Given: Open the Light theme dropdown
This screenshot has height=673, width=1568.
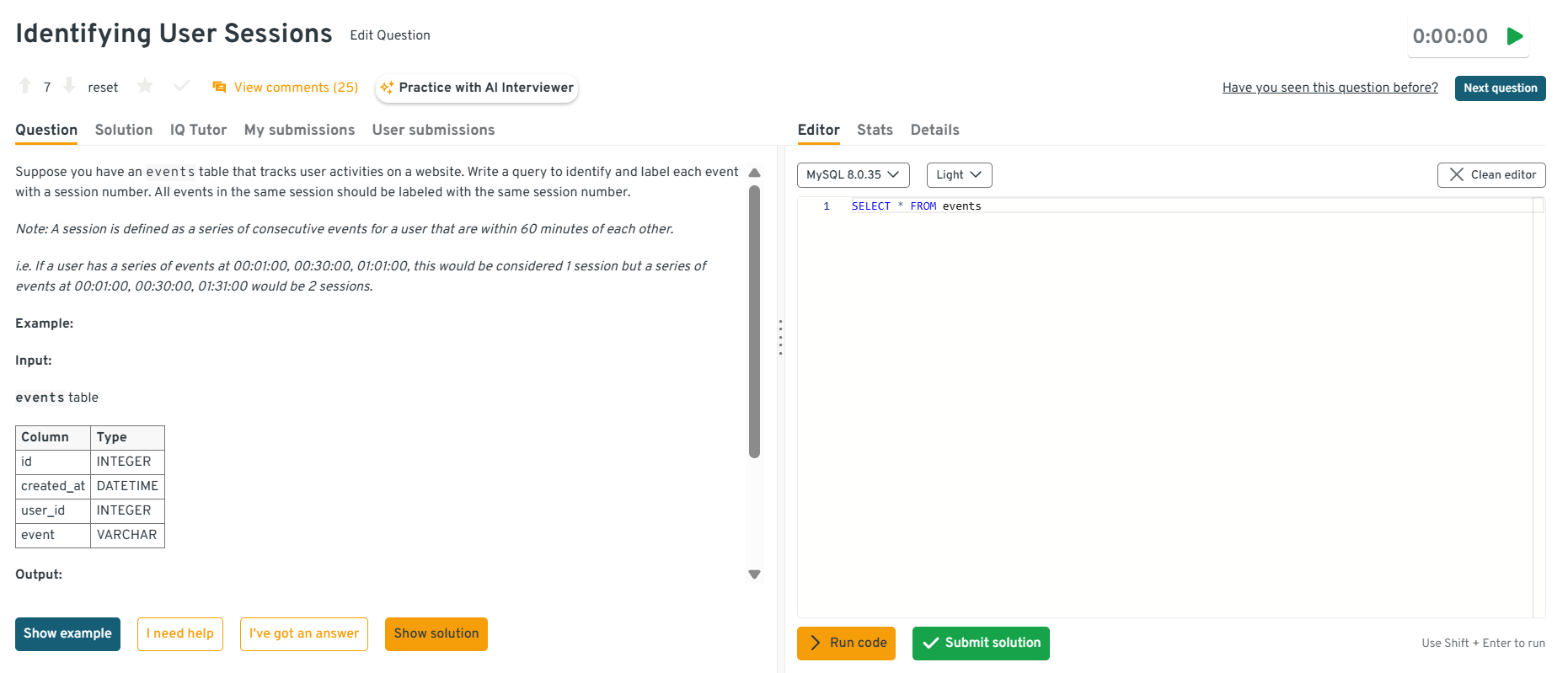Looking at the screenshot, I should pos(959,175).
